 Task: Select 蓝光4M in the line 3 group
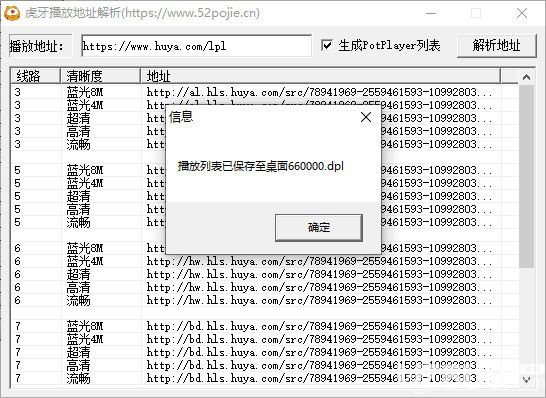click(85, 106)
